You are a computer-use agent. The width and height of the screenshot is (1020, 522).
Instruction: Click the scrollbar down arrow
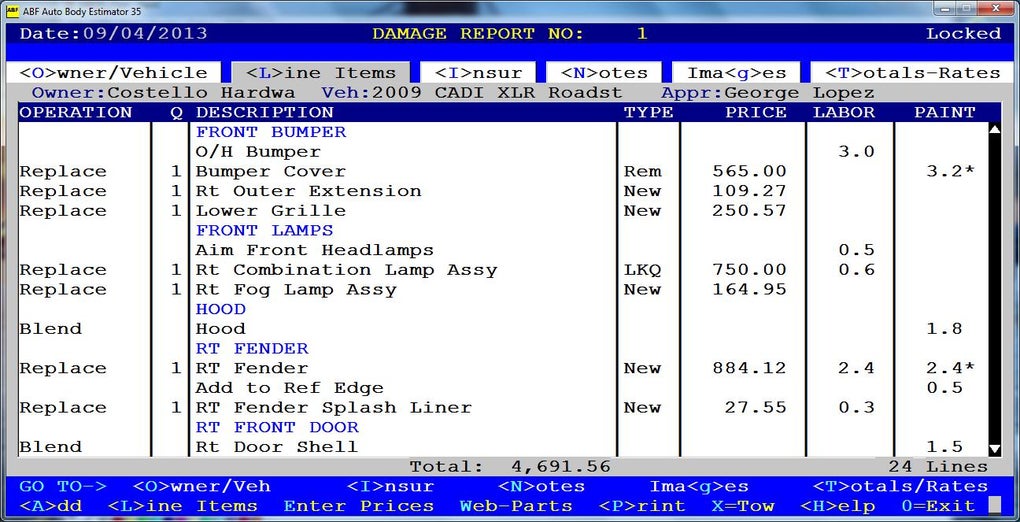tap(994, 448)
